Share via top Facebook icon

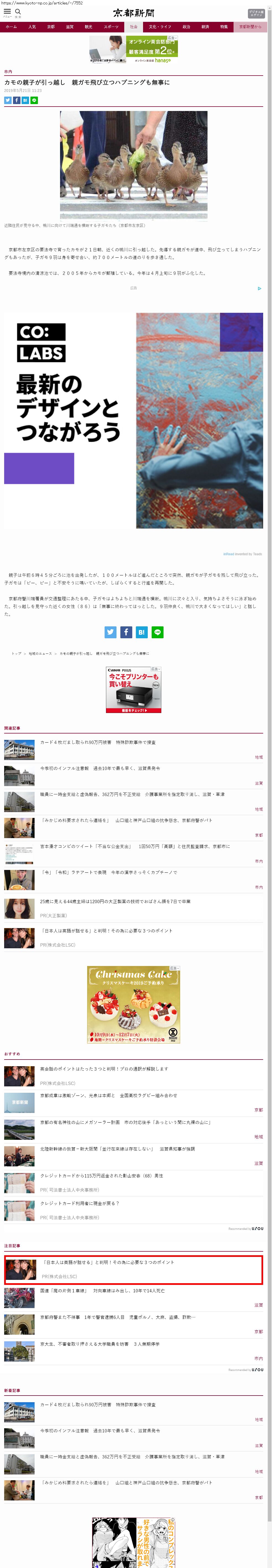coord(16,100)
